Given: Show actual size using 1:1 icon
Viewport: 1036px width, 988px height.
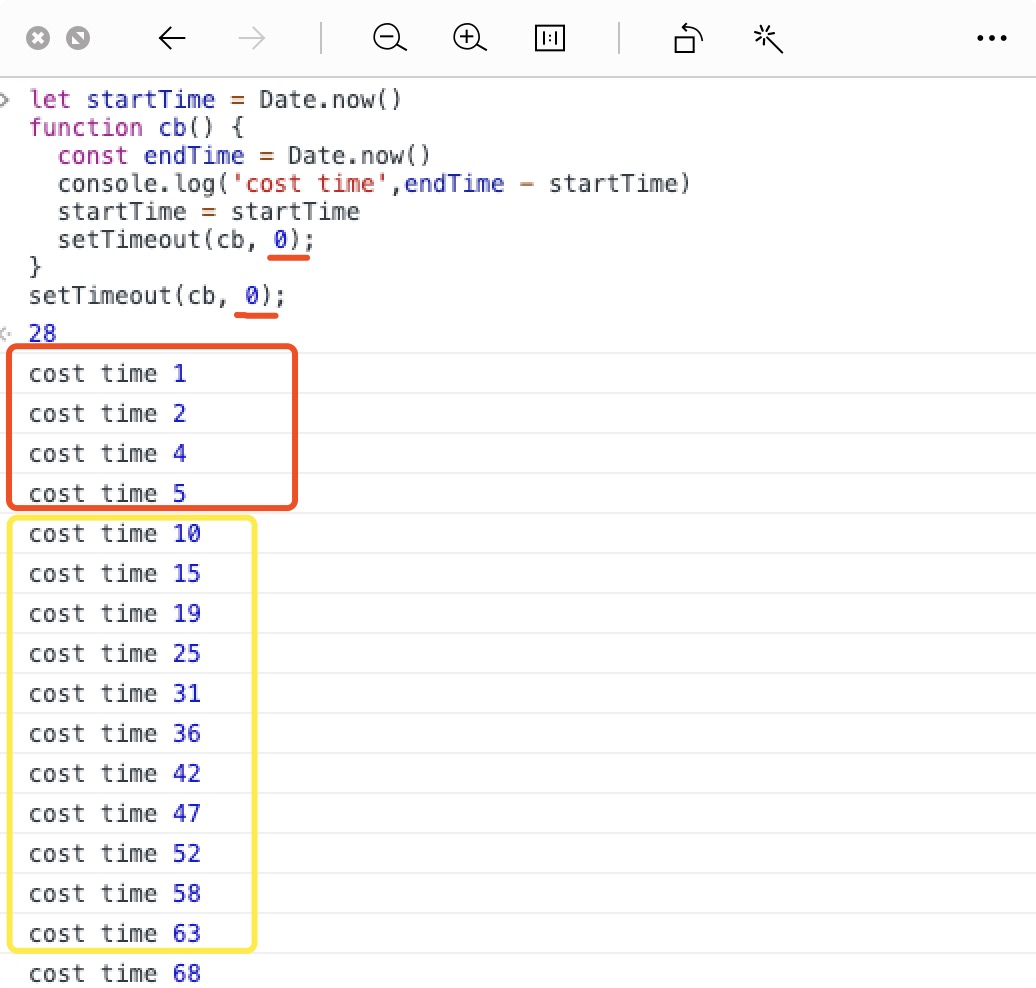Looking at the screenshot, I should point(550,38).
